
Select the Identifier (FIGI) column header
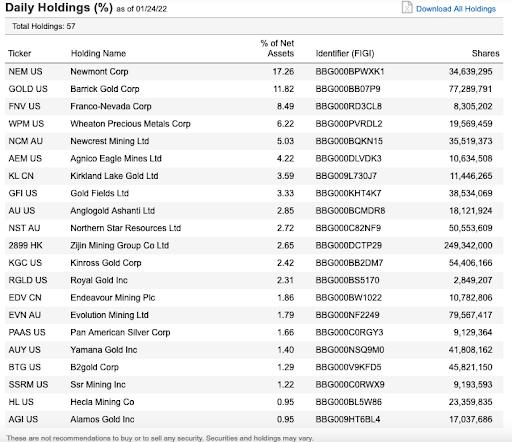[345, 53]
